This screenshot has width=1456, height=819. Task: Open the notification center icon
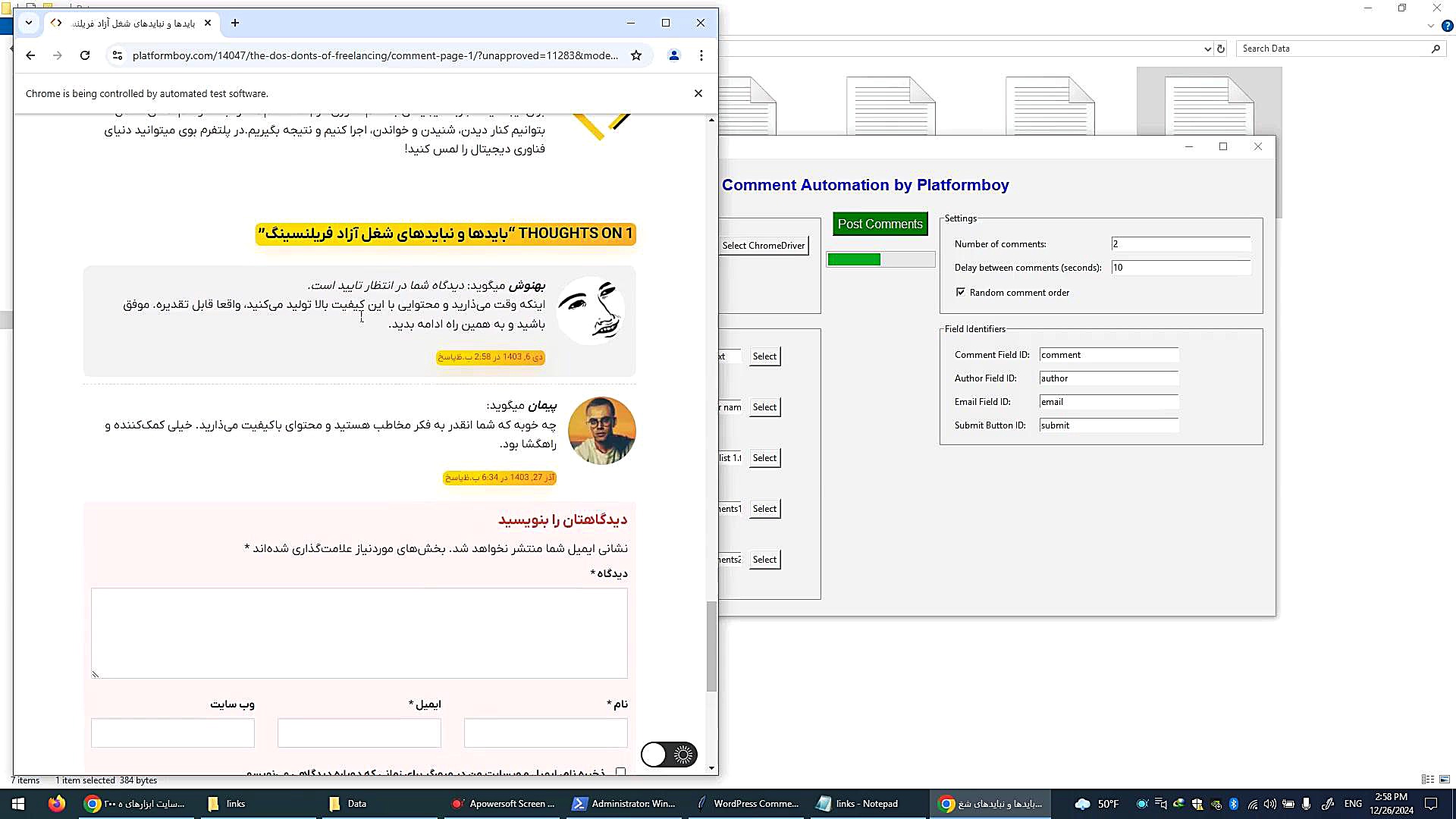(x=1431, y=804)
